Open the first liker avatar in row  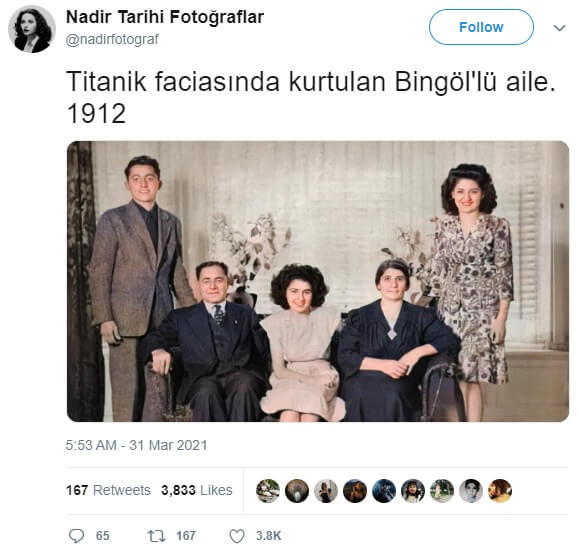268,491
